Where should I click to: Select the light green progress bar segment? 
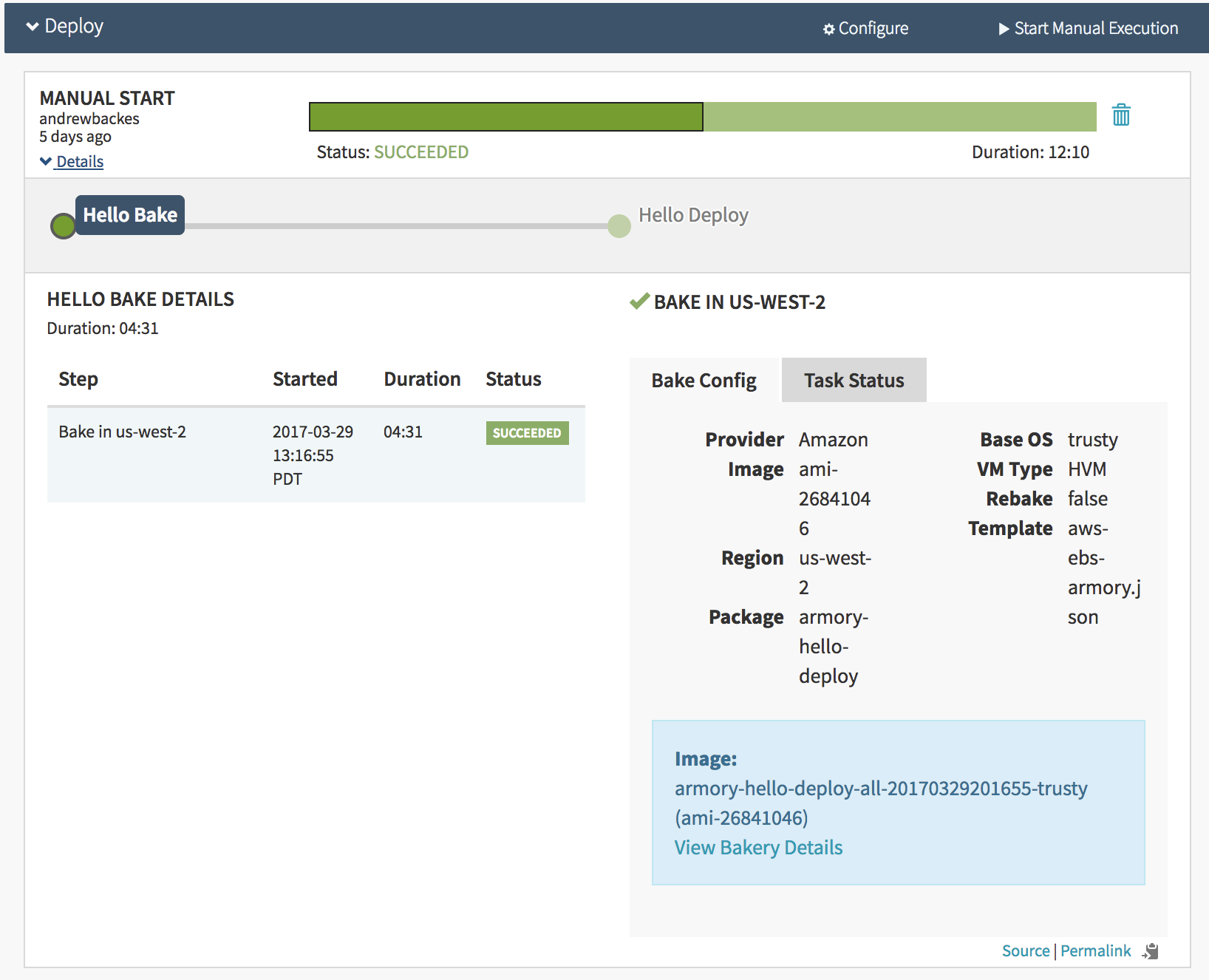pyautogui.click(x=899, y=117)
